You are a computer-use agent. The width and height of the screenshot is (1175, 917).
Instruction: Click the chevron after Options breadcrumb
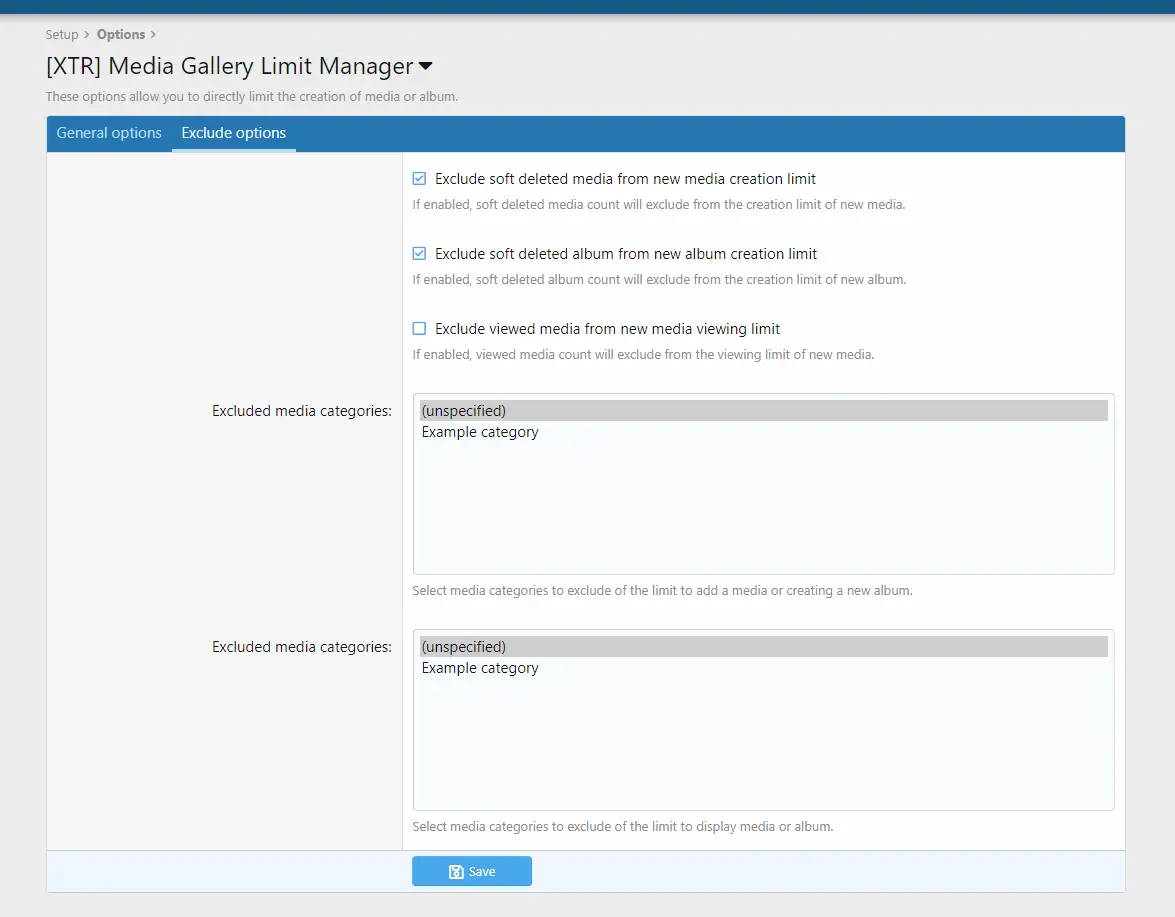coord(153,34)
